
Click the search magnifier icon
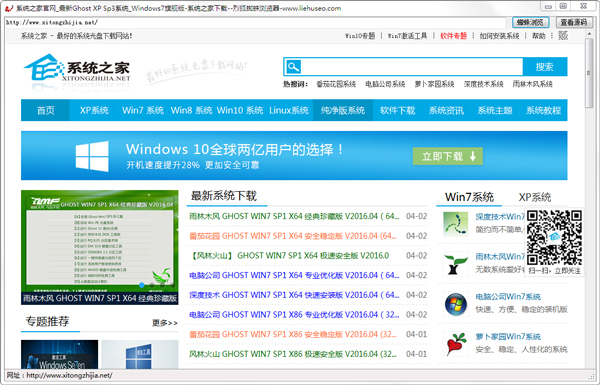(x=293, y=67)
